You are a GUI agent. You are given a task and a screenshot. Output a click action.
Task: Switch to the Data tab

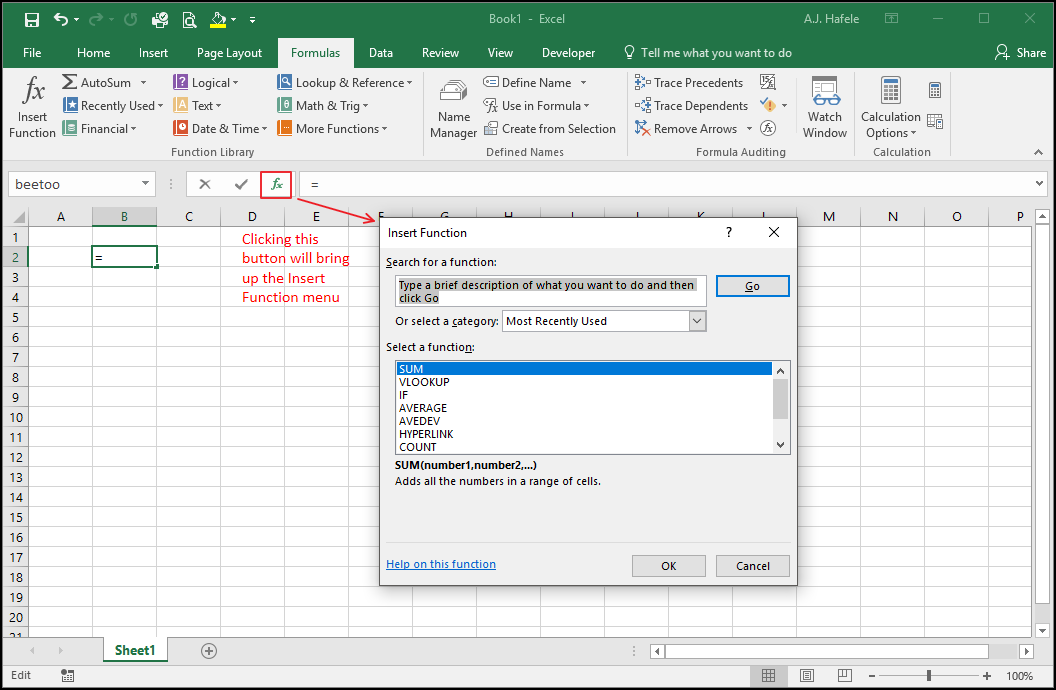coord(381,53)
